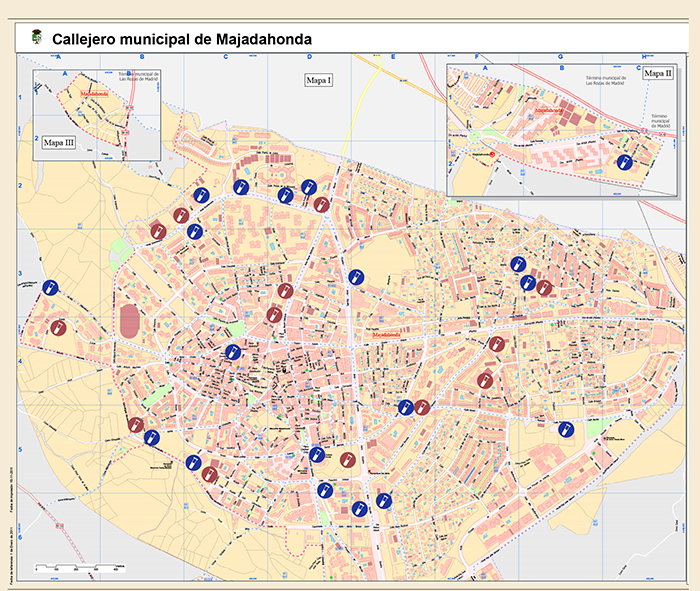Click the 'Majadahonda' label inside Mapa III inset
Viewport: 700px width, 591px height.
tap(94, 94)
